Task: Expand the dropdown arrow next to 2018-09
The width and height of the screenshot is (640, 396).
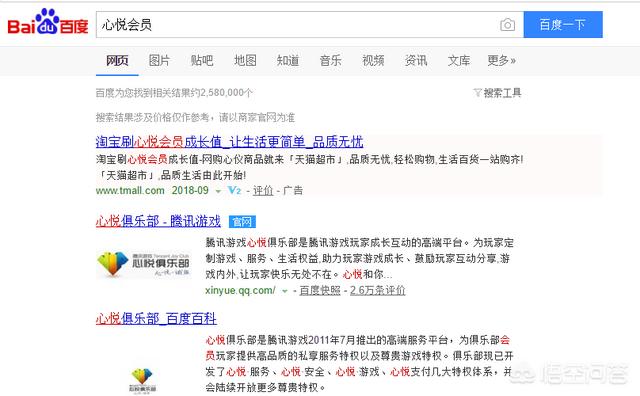Action: pyautogui.click(x=218, y=191)
